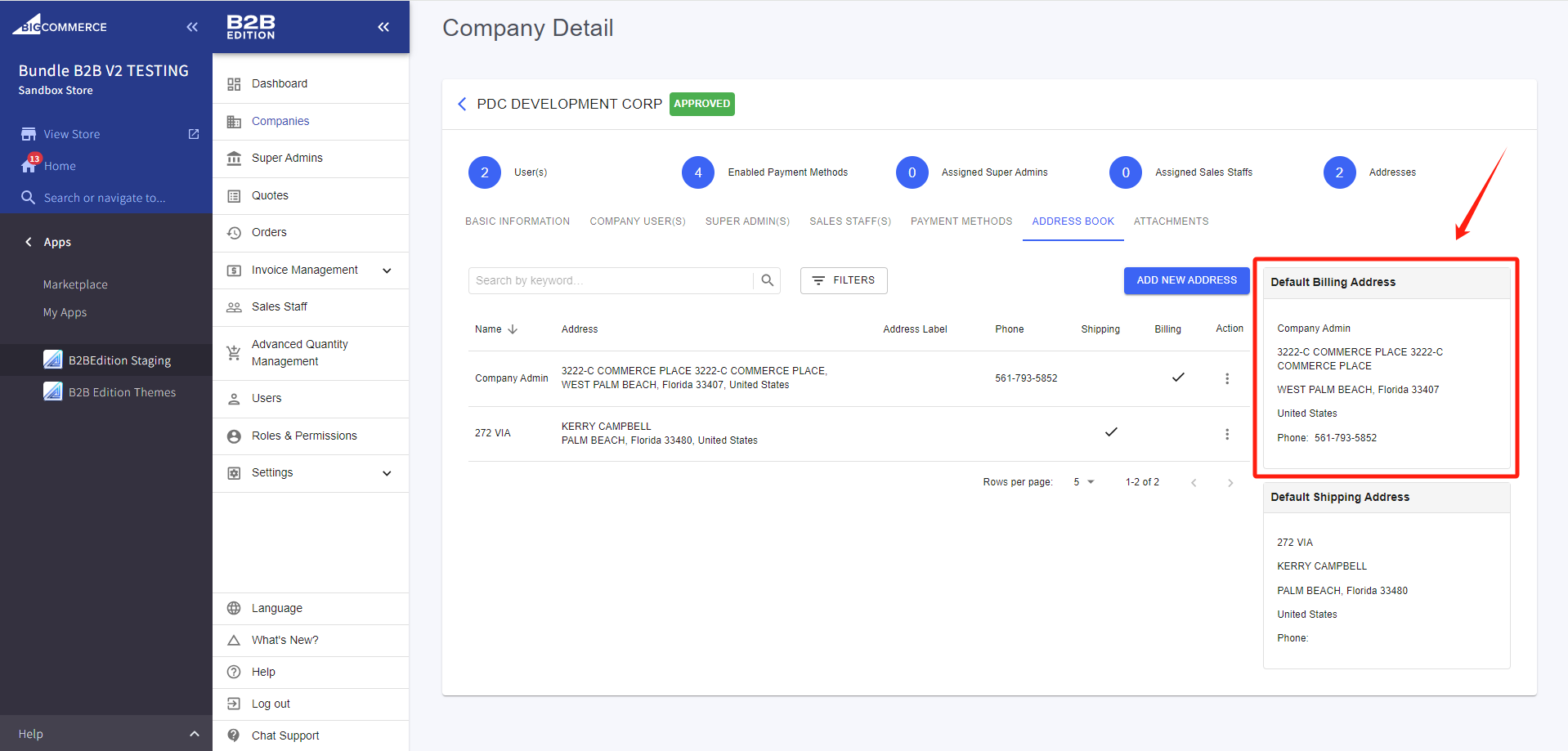This screenshot has width=1568, height=751.
Task: Go to previous page of addresses
Action: tap(1194, 483)
